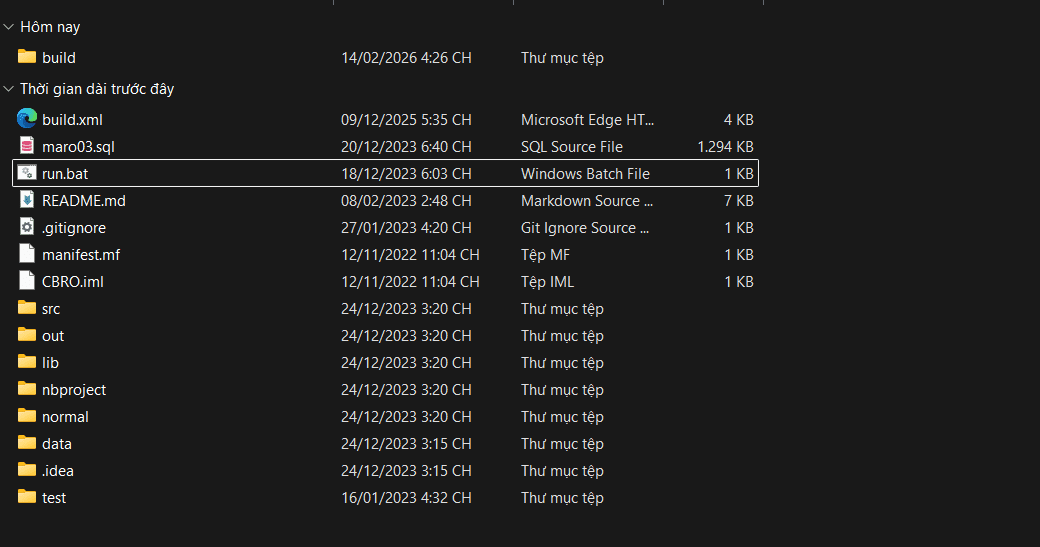1040x547 pixels.
Task: Click the .idea folder icon
Action: (x=27, y=470)
